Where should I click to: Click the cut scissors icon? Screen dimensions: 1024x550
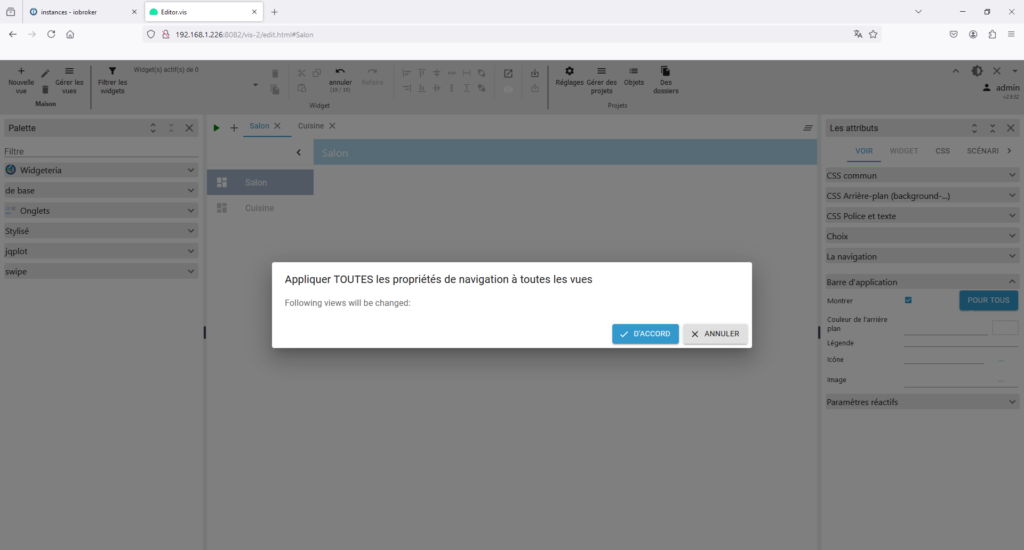302,73
